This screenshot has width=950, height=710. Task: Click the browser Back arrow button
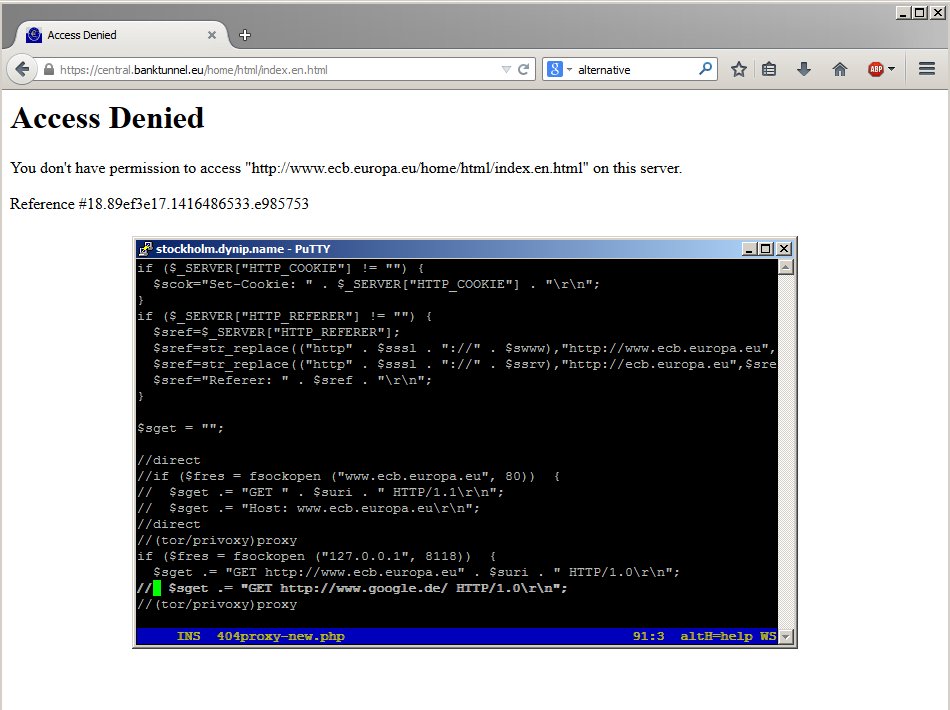(22, 70)
